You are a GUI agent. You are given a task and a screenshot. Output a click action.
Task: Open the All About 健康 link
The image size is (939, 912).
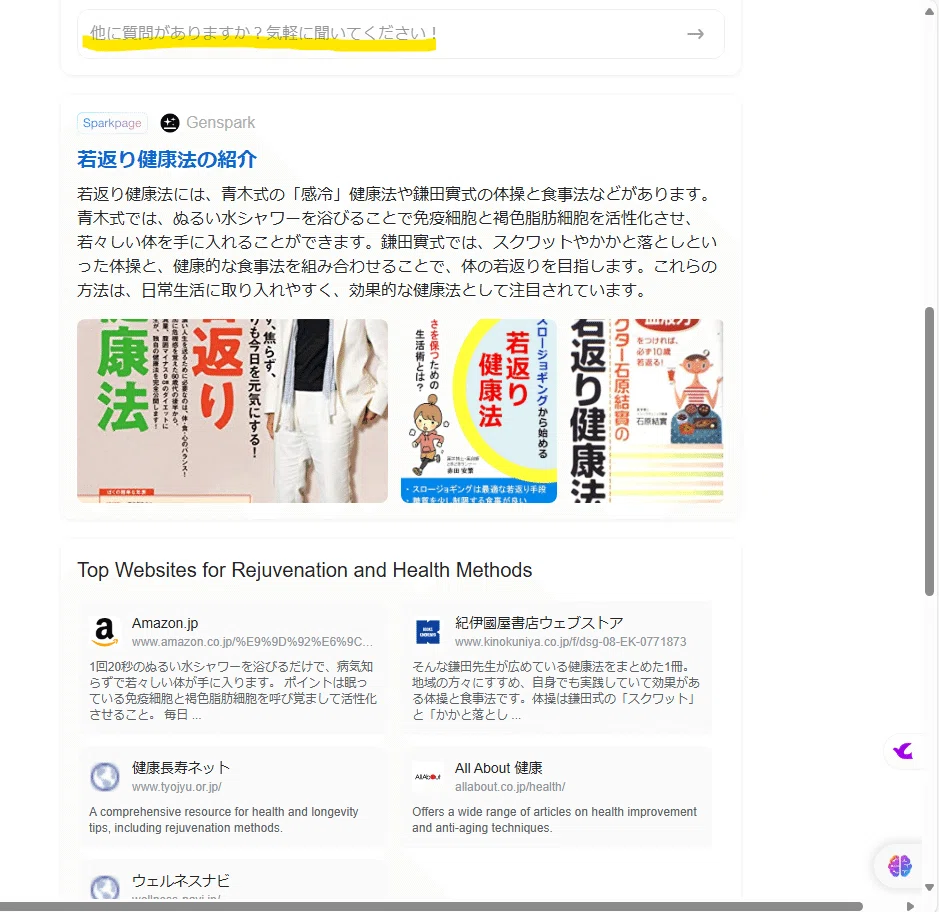499,768
